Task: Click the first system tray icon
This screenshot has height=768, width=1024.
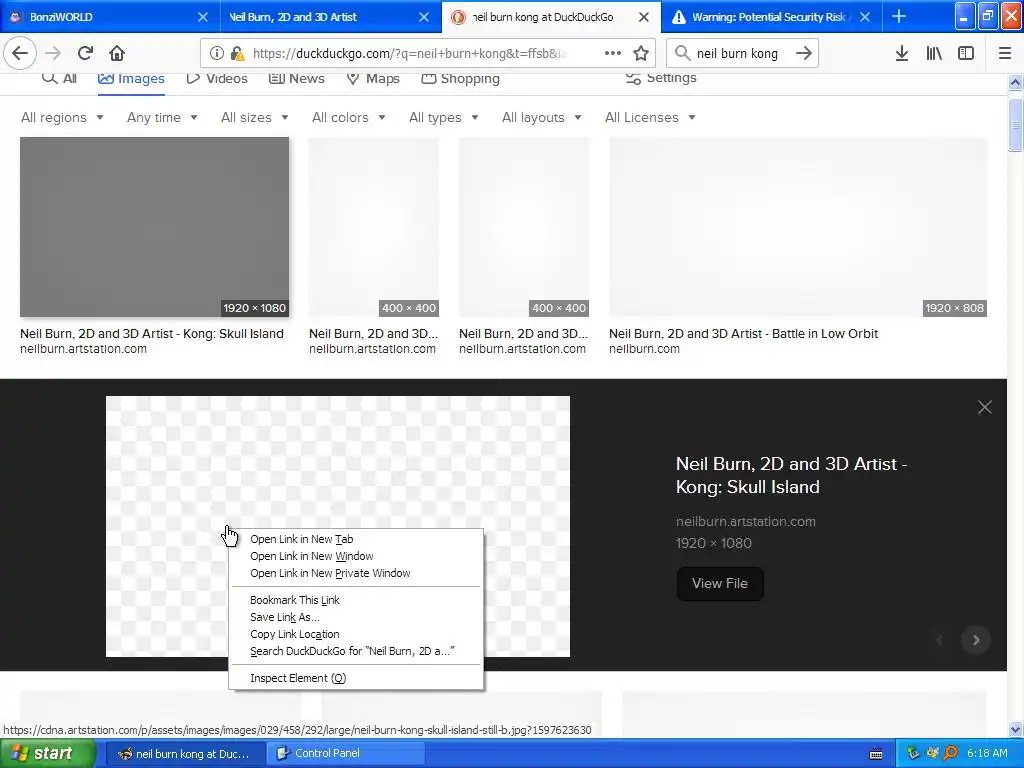Action: click(913, 753)
